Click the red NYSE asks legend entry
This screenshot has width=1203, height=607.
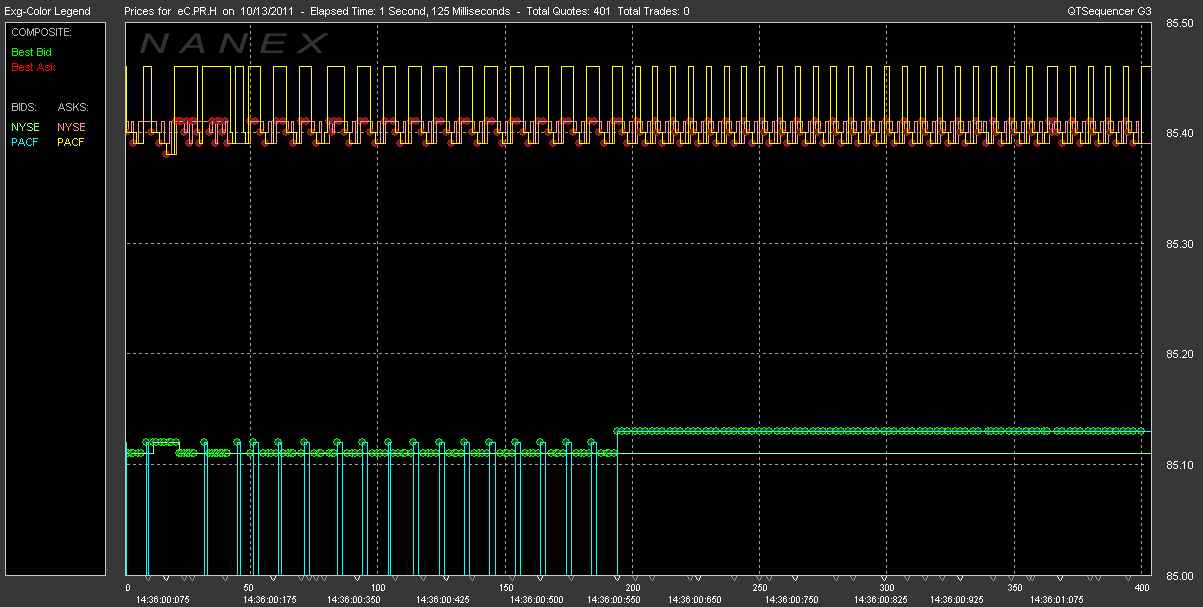[x=71, y=126]
